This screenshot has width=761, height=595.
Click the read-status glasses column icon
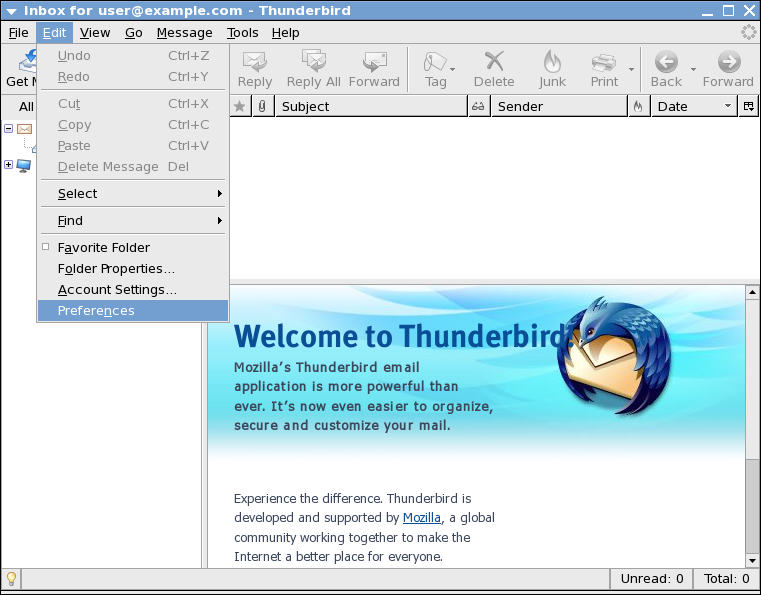478,106
